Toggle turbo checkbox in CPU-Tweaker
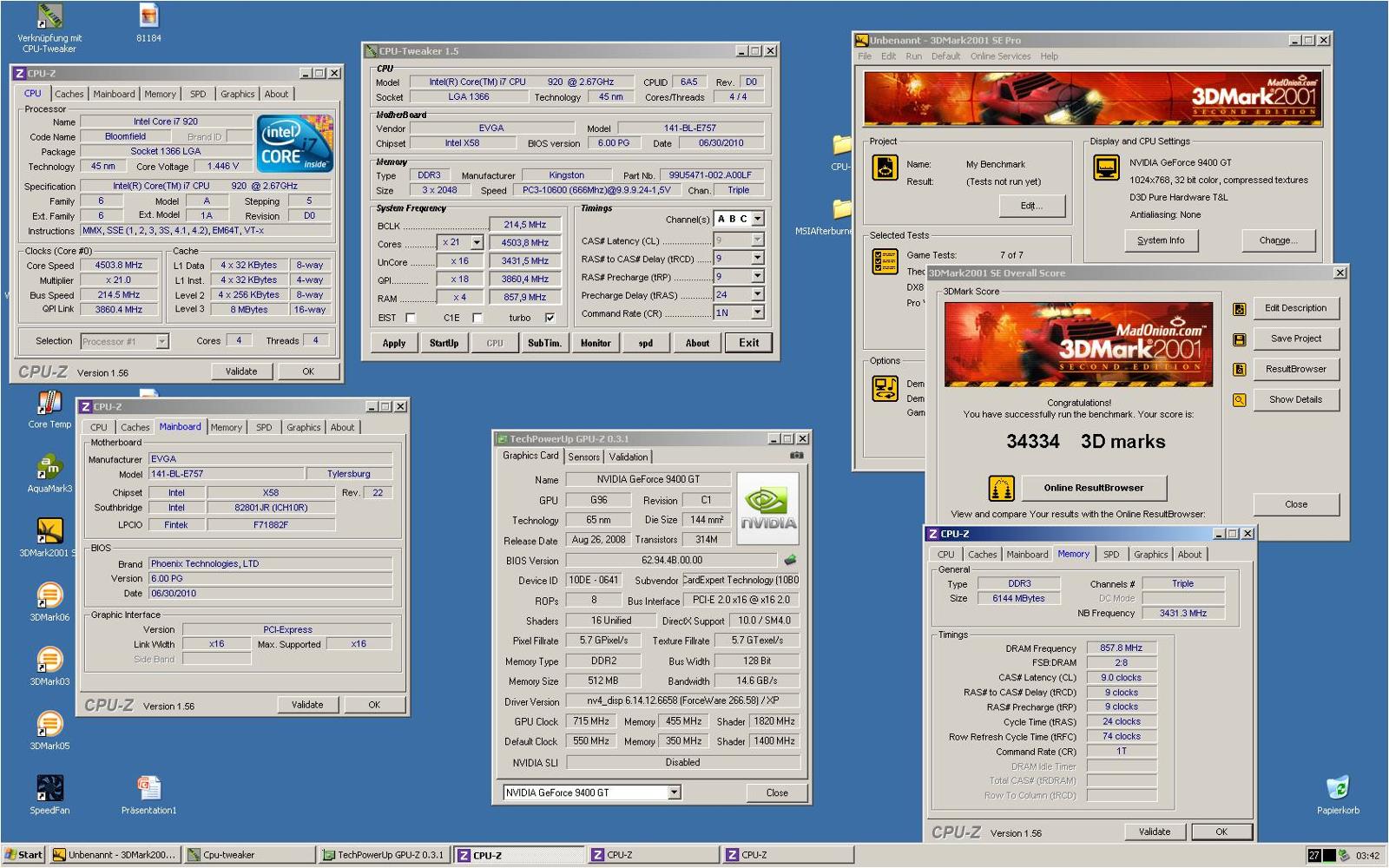 550,318
